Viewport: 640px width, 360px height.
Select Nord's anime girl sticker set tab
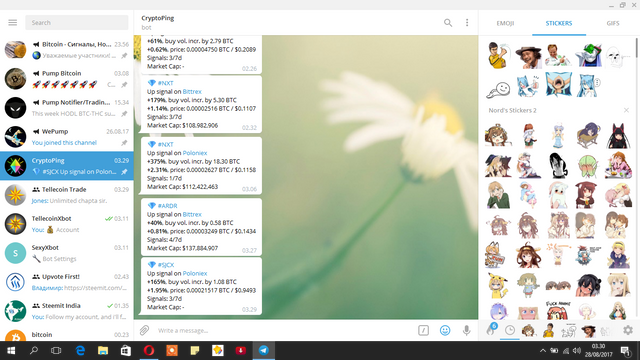pyautogui.click(x=528, y=330)
